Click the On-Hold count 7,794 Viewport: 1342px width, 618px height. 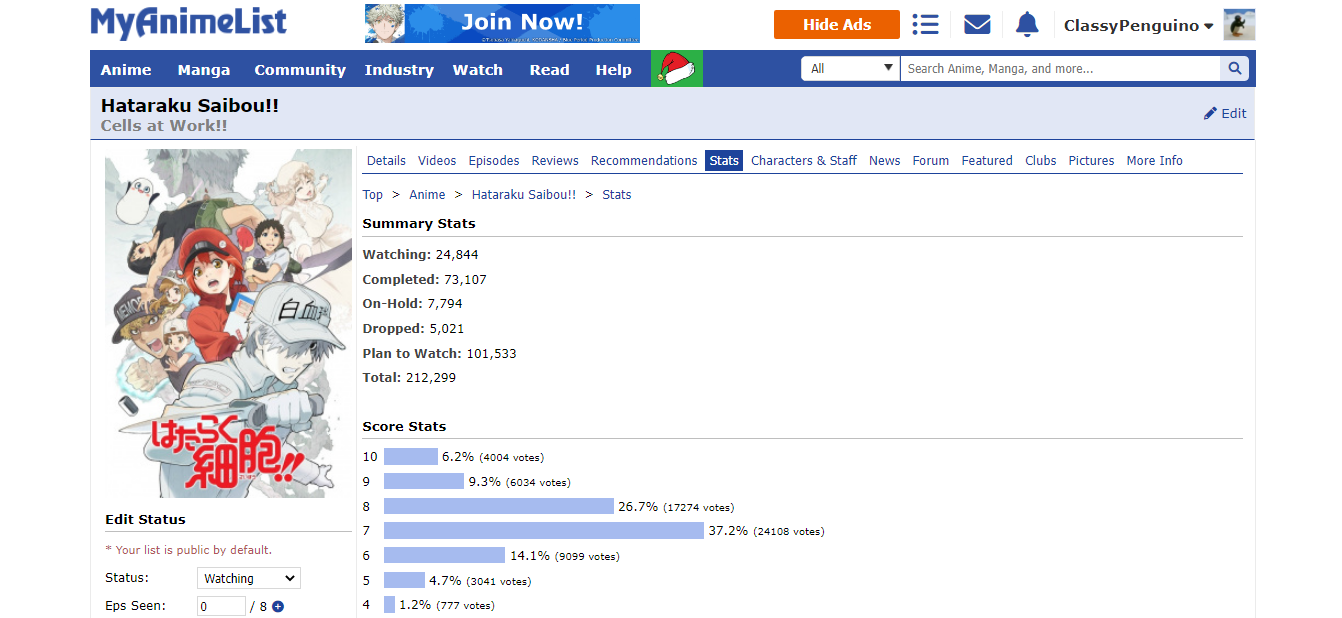445,304
